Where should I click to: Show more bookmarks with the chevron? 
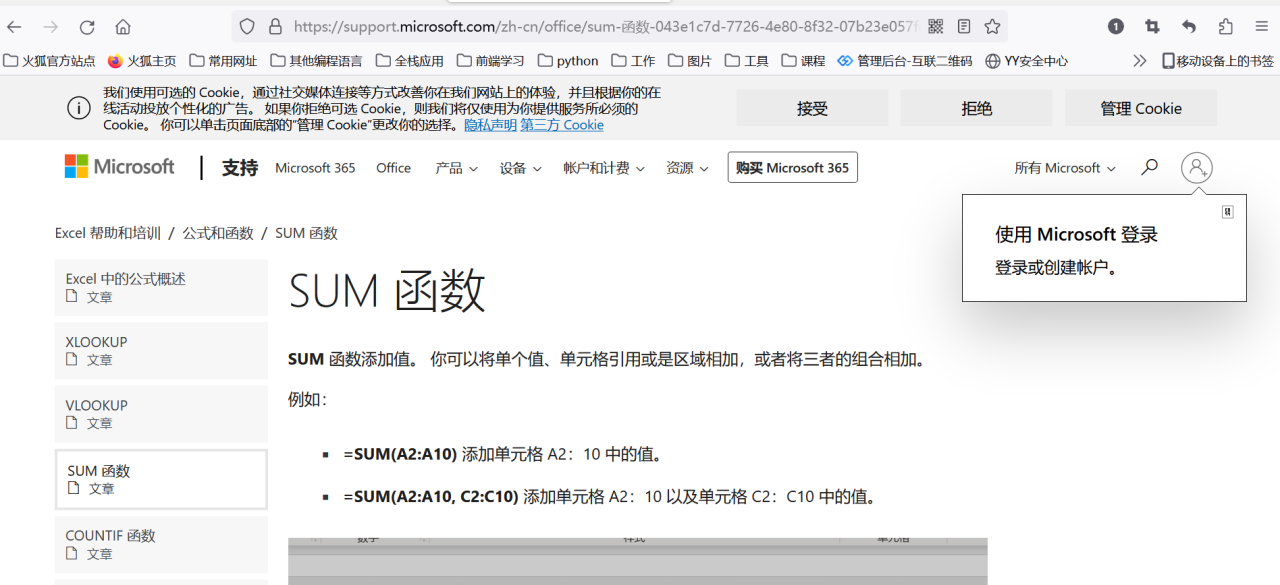pyautogui.click(x=1139, y=61)
